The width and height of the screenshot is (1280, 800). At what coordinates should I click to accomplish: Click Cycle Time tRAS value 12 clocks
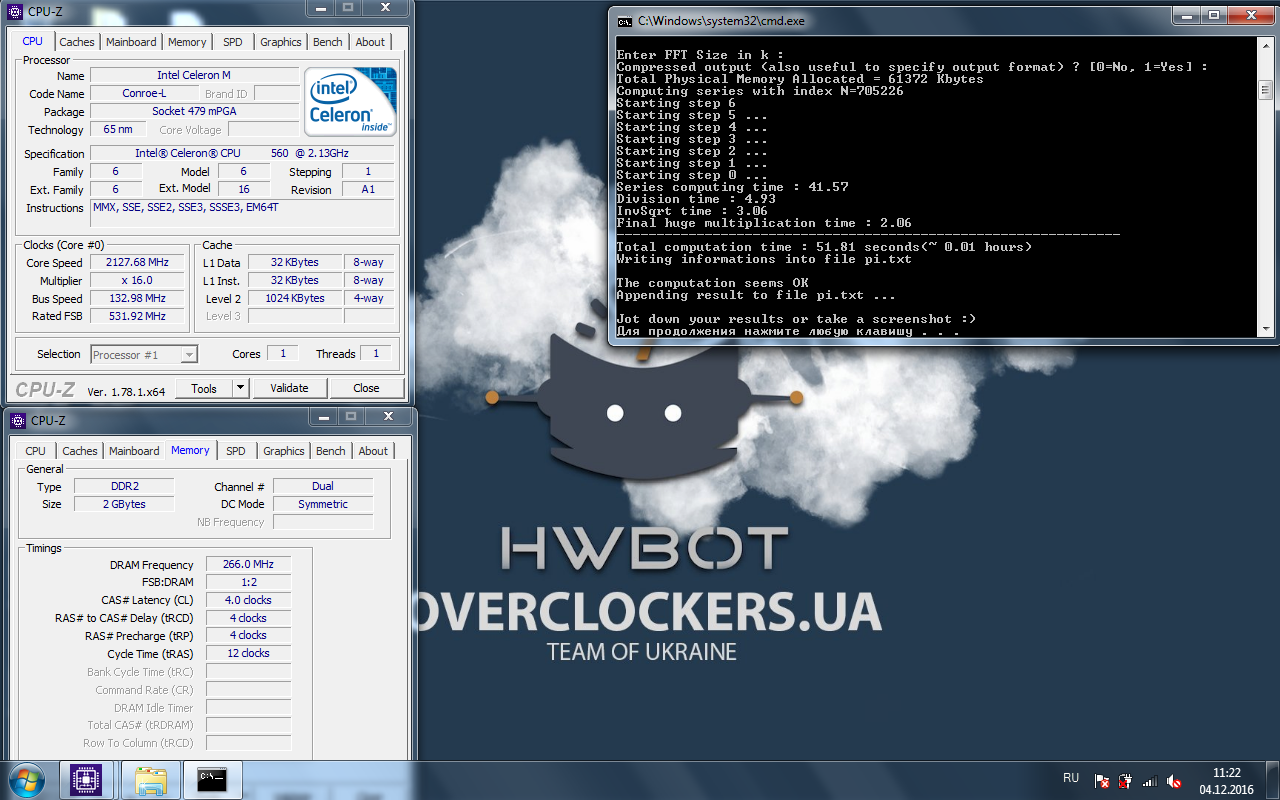click(x=248, y=653)
